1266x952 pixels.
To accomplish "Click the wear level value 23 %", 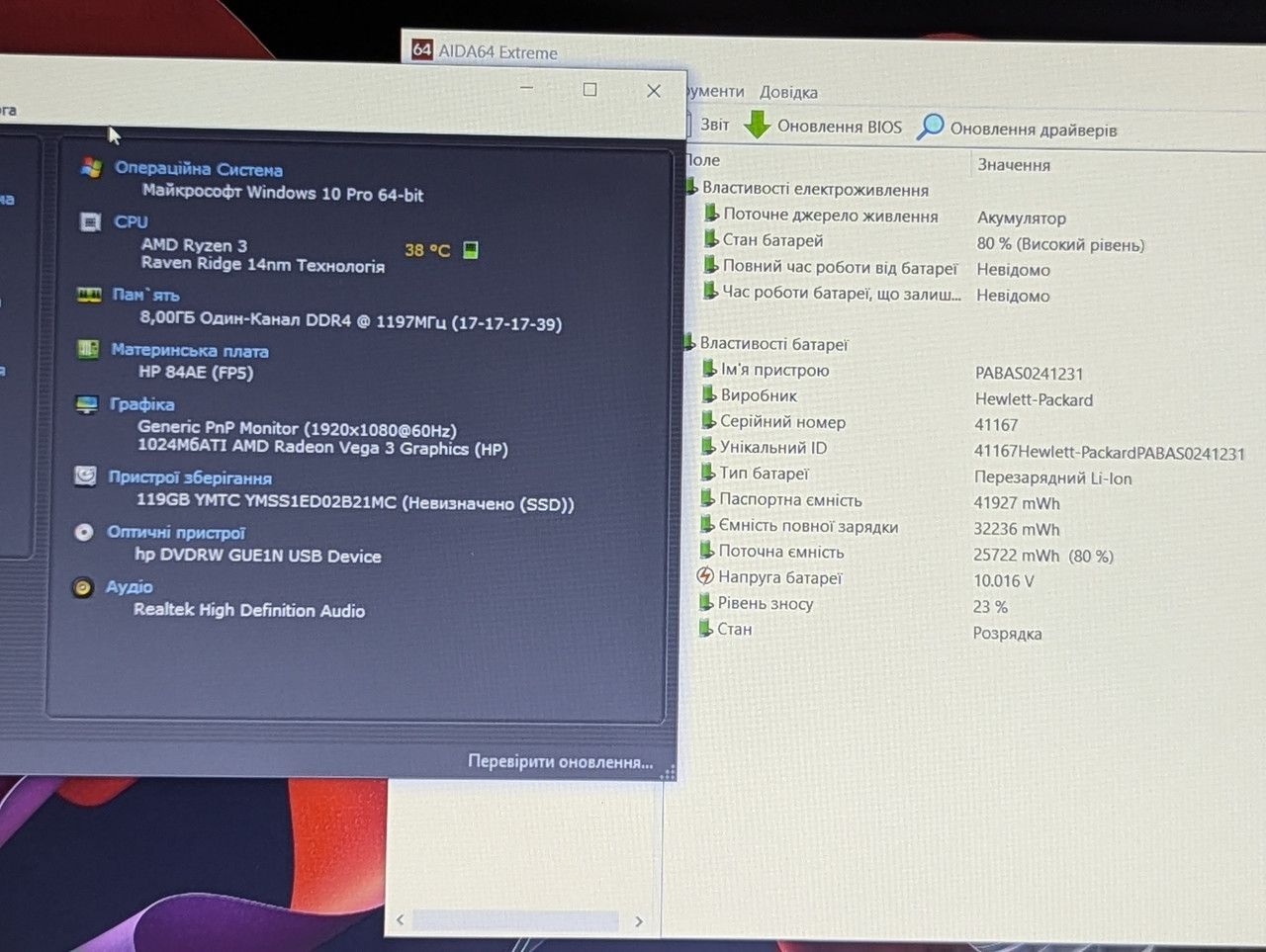I will pyautogui.click(x=990, y=607).
